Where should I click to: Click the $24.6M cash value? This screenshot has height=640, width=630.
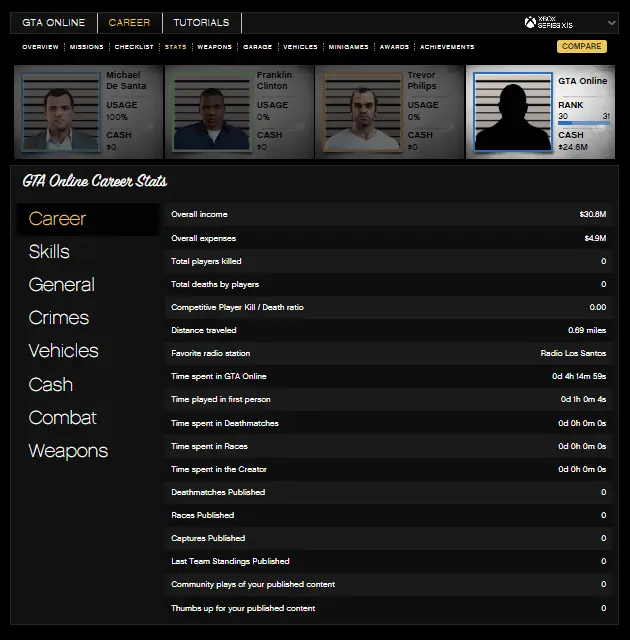pos(573,147)
